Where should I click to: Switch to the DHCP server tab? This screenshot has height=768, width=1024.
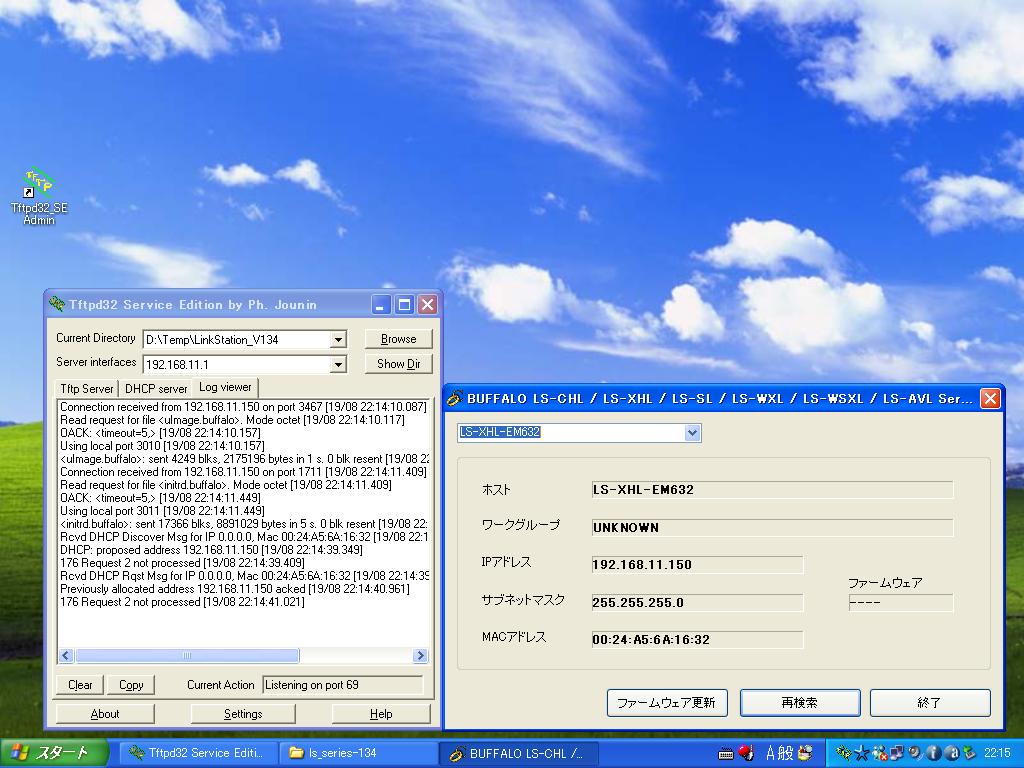click(x=155, y=389)
